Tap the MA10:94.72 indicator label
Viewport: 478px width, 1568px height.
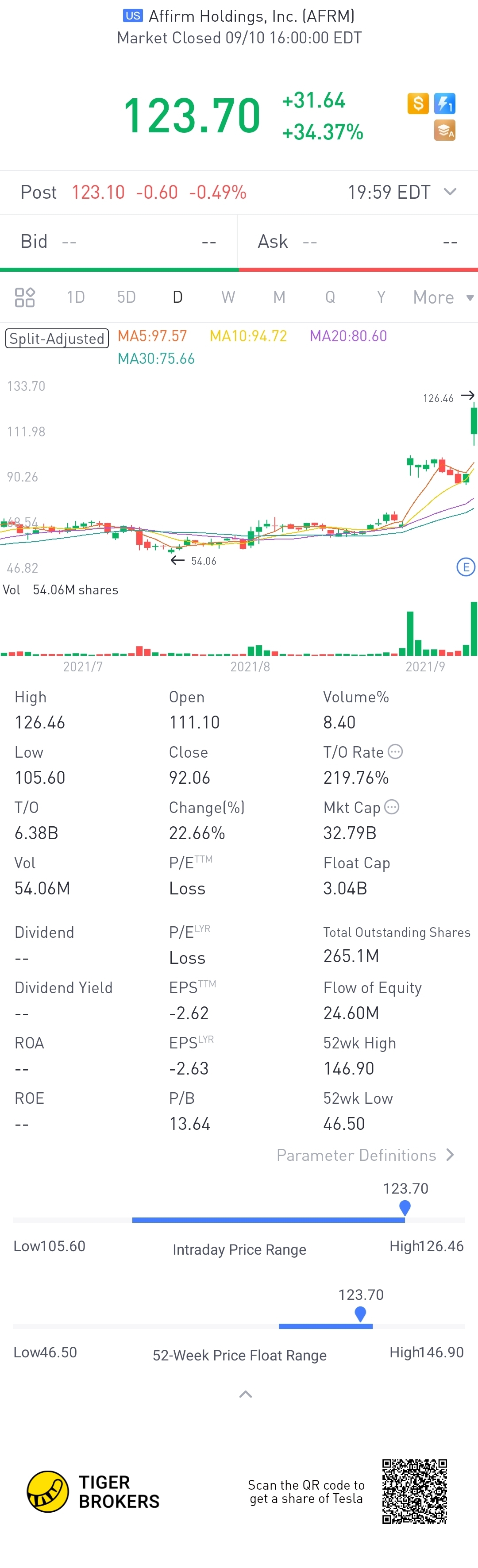click(x=248, y=336)
